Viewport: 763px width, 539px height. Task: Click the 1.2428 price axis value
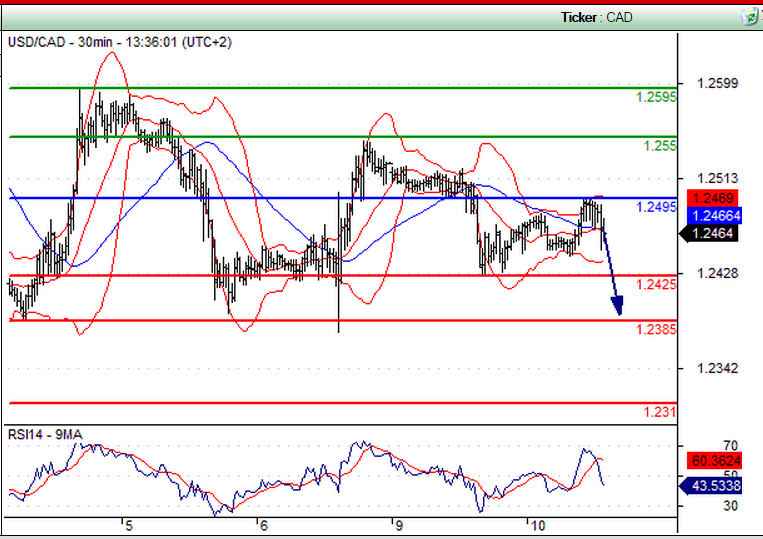(717, 273)
